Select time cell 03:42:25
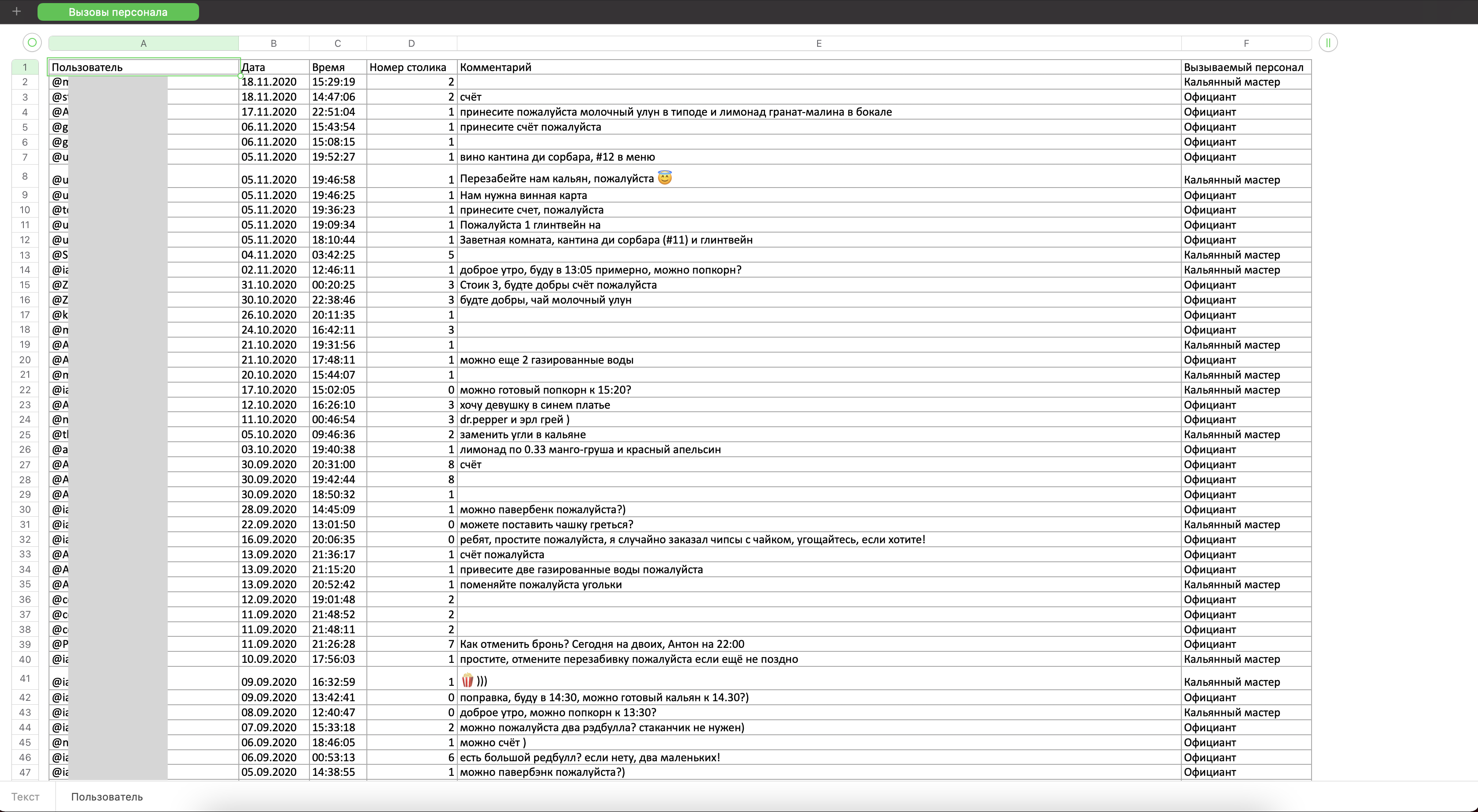The height and width of the screenshot is (812, 1478). [x=337, y=255]
